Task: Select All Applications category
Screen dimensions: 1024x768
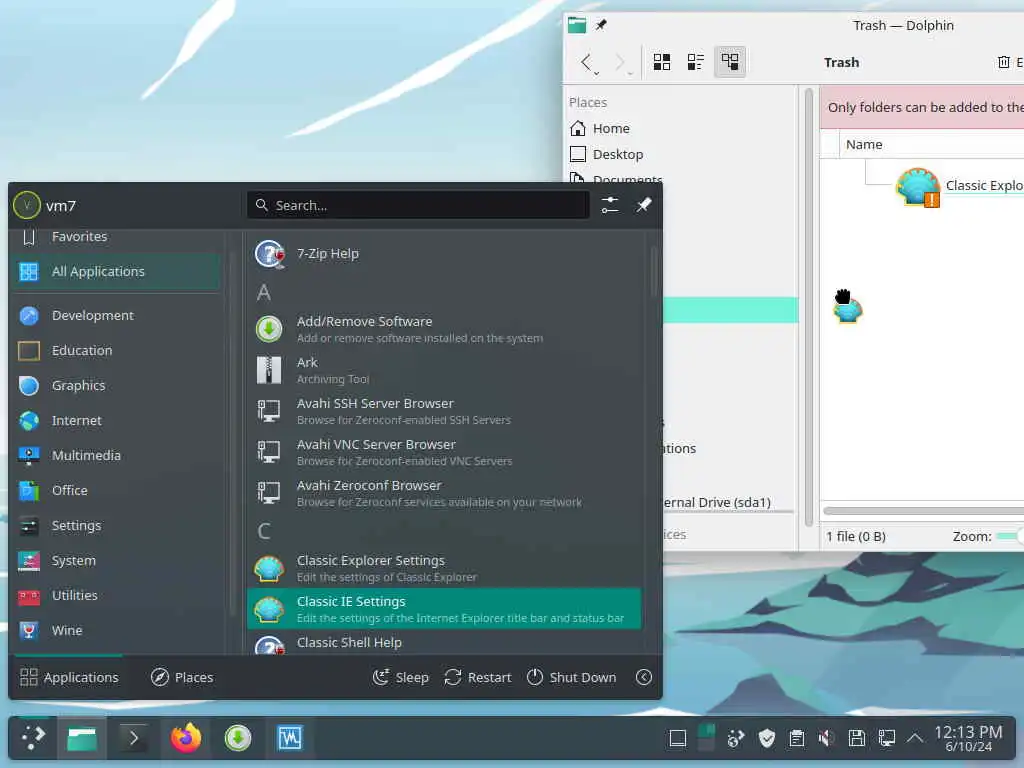Action: coord(116,271)
